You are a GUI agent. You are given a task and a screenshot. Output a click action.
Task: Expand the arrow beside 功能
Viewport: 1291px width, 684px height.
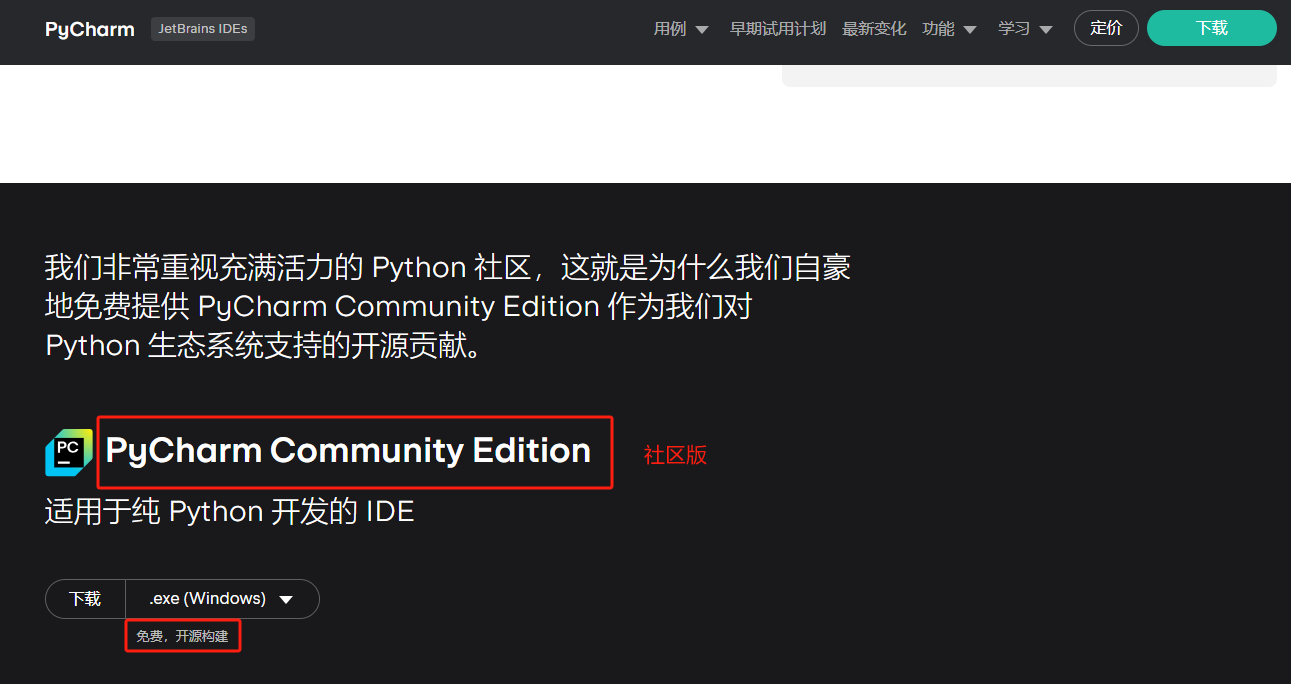tap(969, 30)
